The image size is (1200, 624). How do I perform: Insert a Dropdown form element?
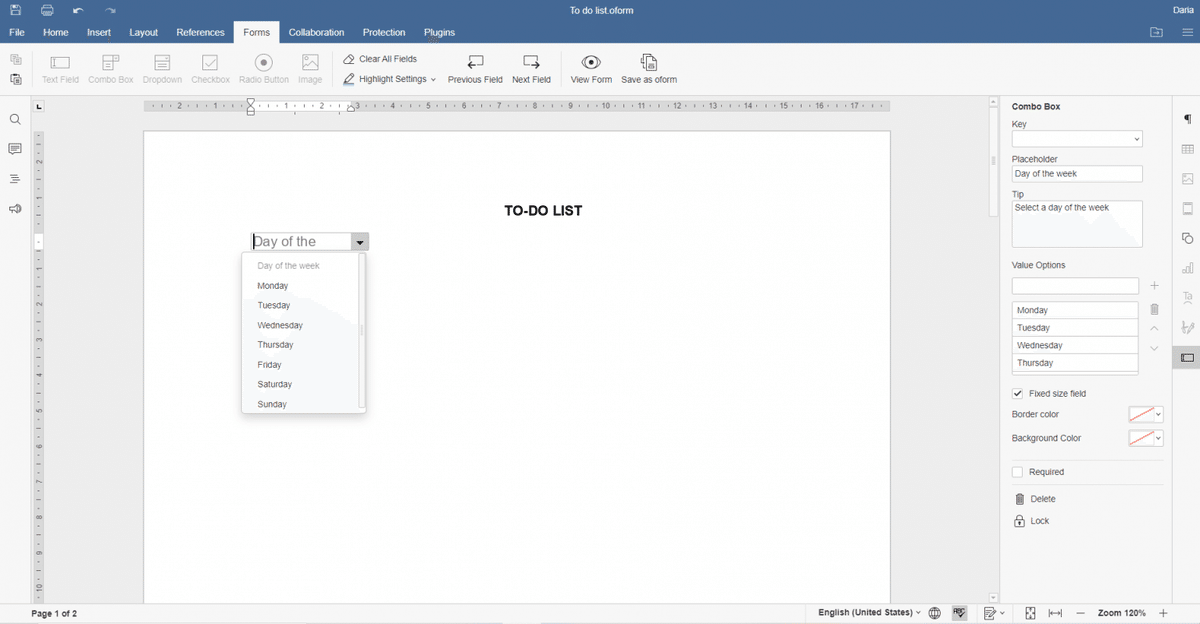coord(162,69)
